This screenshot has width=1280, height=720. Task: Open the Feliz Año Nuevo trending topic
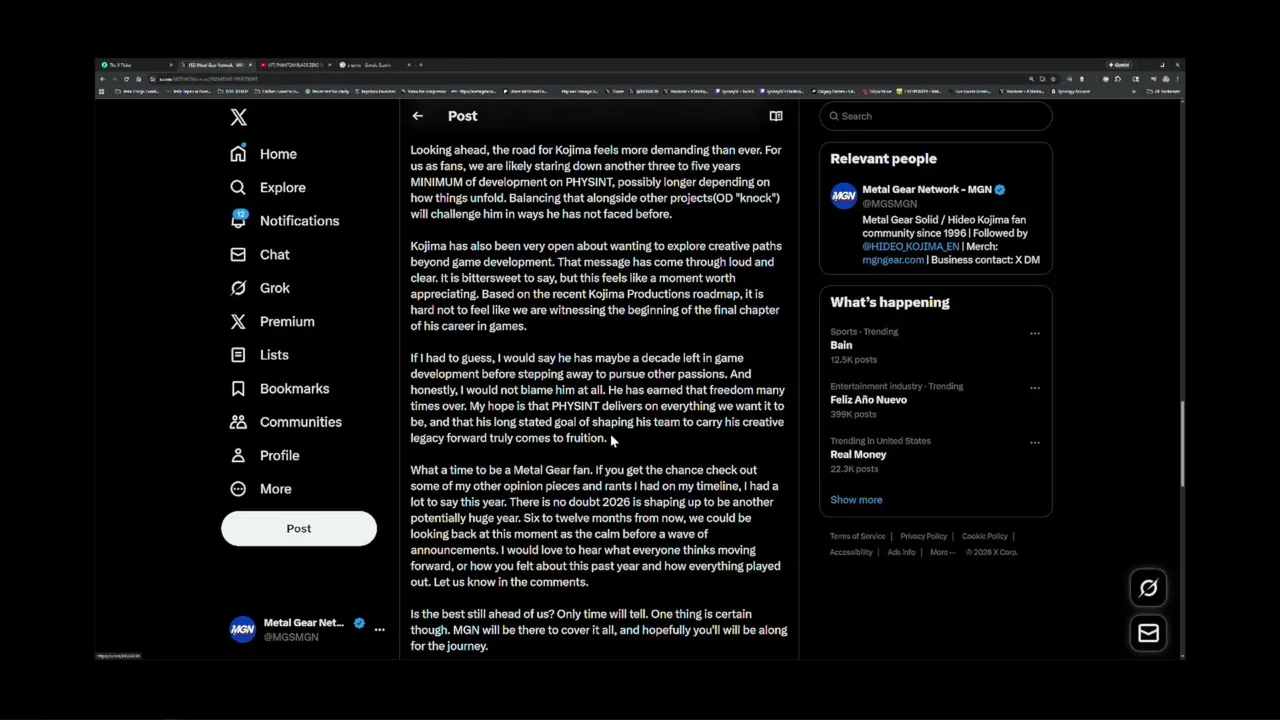[x=868, y=400]
